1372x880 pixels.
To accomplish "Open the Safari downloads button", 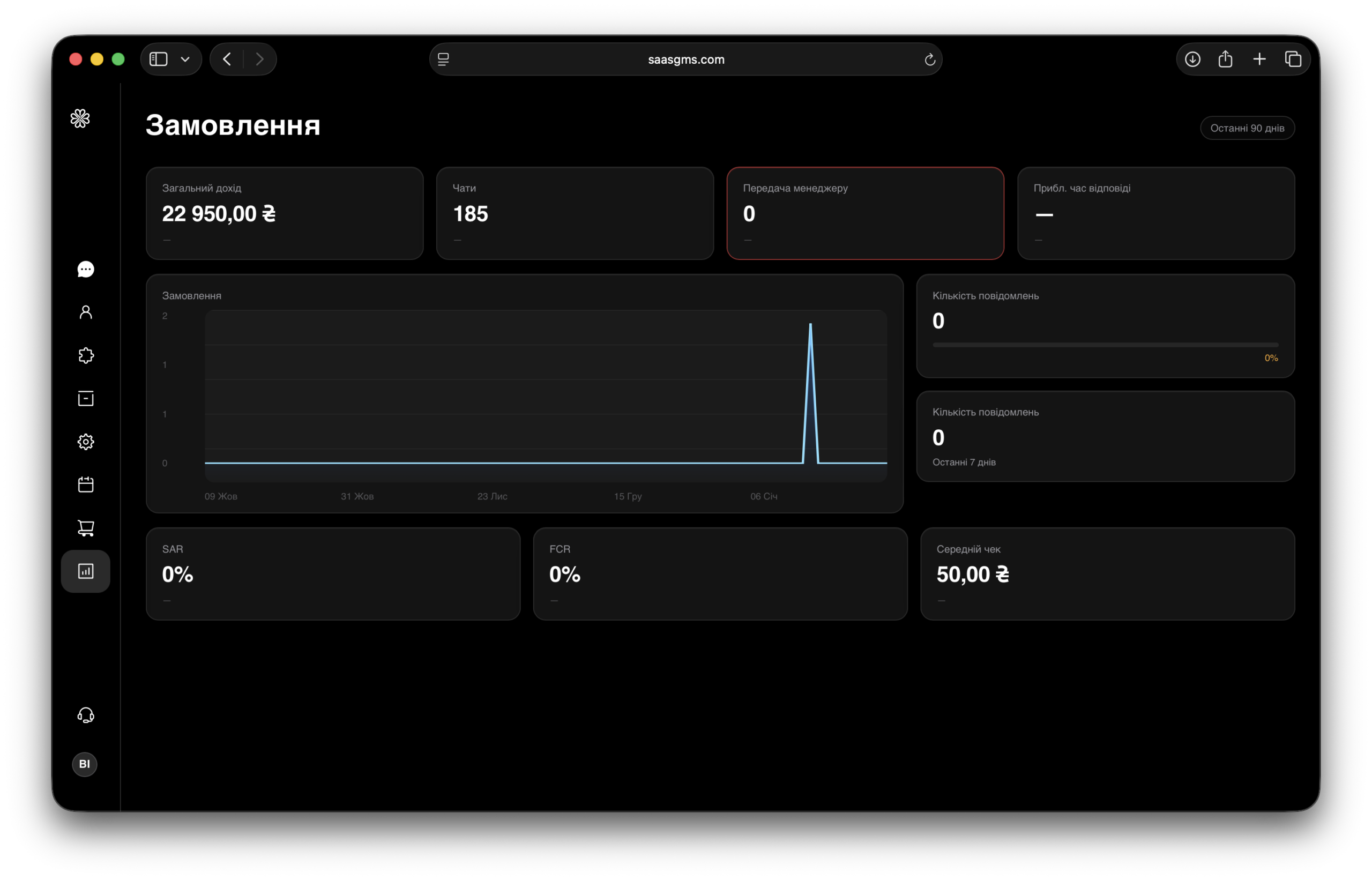I will point(1192,59).
